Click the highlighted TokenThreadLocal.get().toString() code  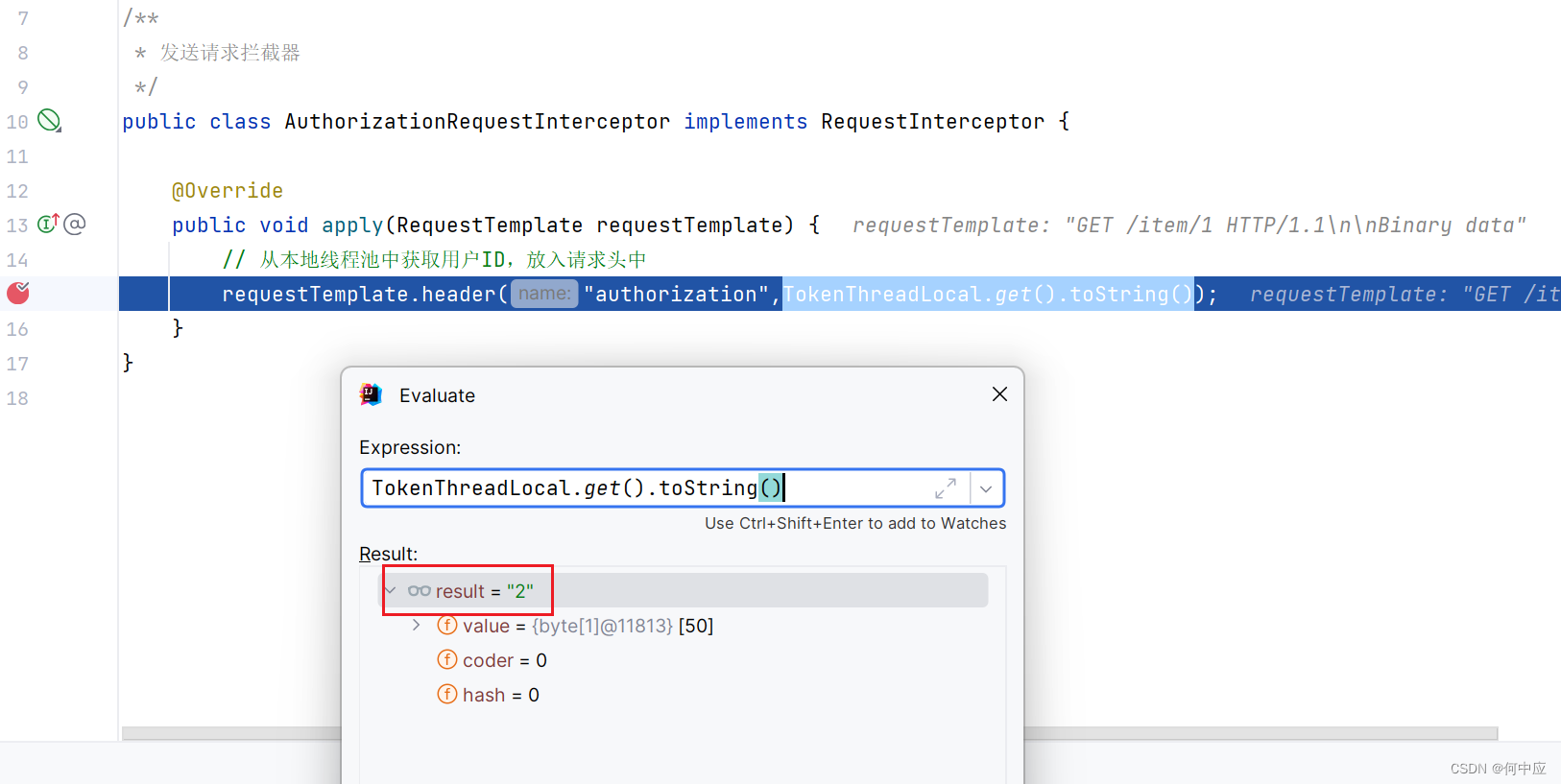[988, 294]
